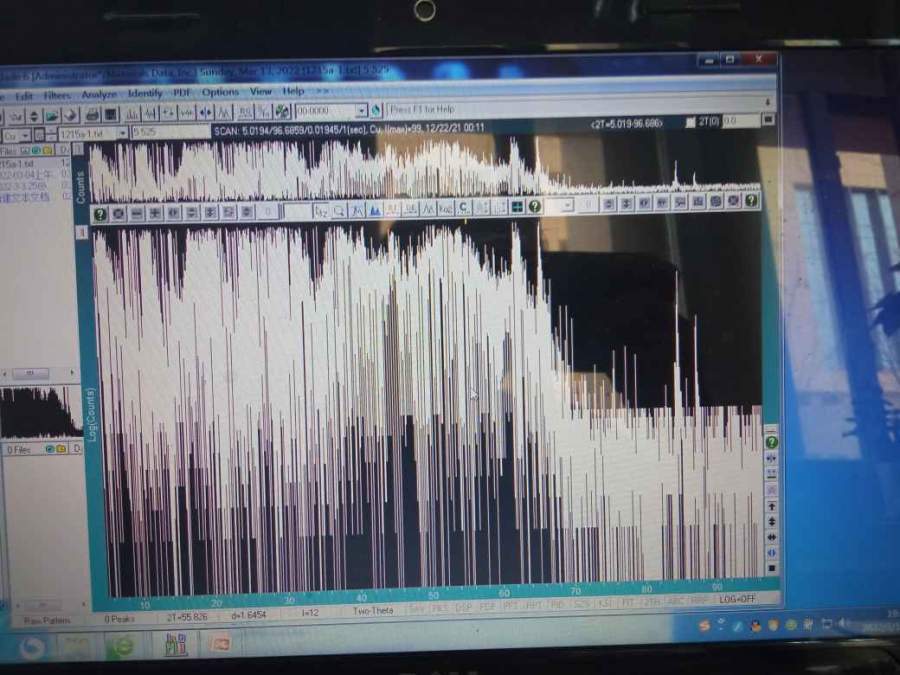Screen dimensions: 900x675
Task: Click the green browser icon in taskbar
Action: [x=122, y=646]
